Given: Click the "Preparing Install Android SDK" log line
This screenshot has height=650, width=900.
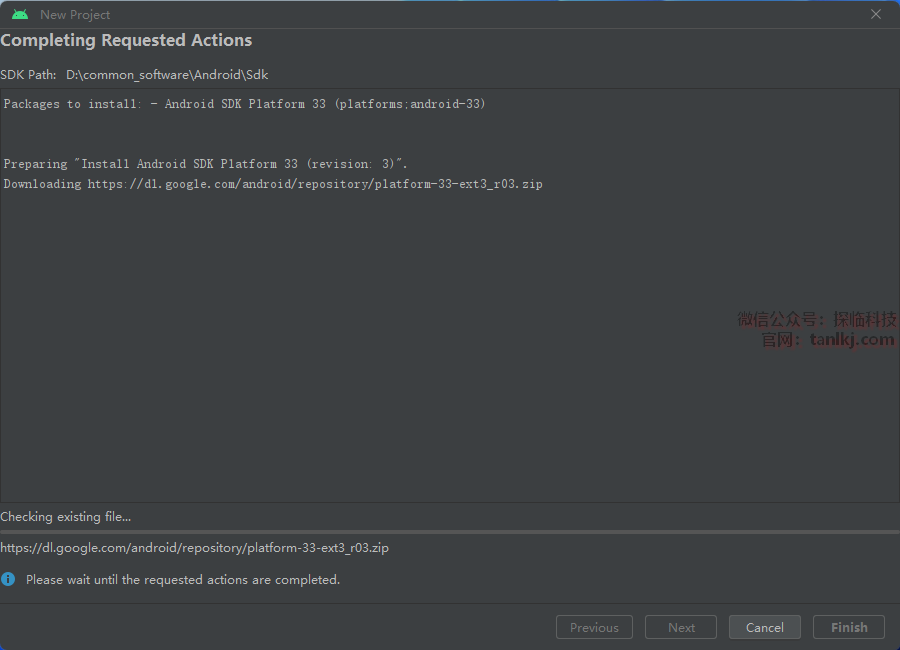Looking at the screenshot, I should pyautogui.click(x=205, y=164).
